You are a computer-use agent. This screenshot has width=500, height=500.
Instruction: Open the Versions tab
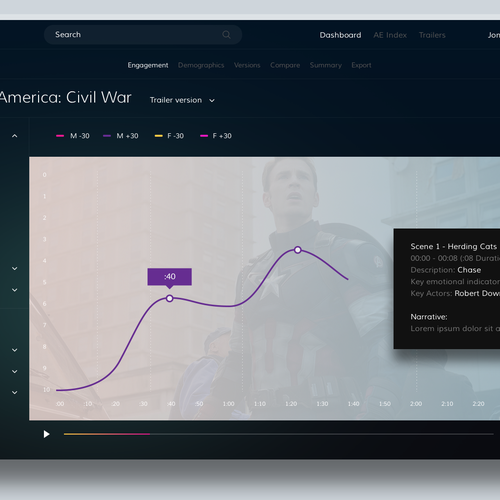pos(247,65)
